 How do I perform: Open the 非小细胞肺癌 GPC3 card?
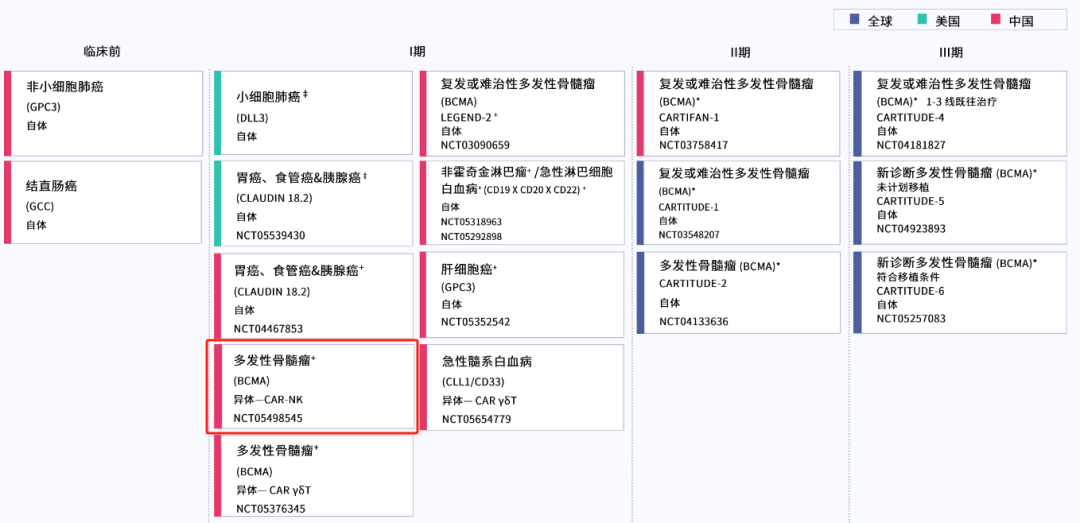pos(104,113)
